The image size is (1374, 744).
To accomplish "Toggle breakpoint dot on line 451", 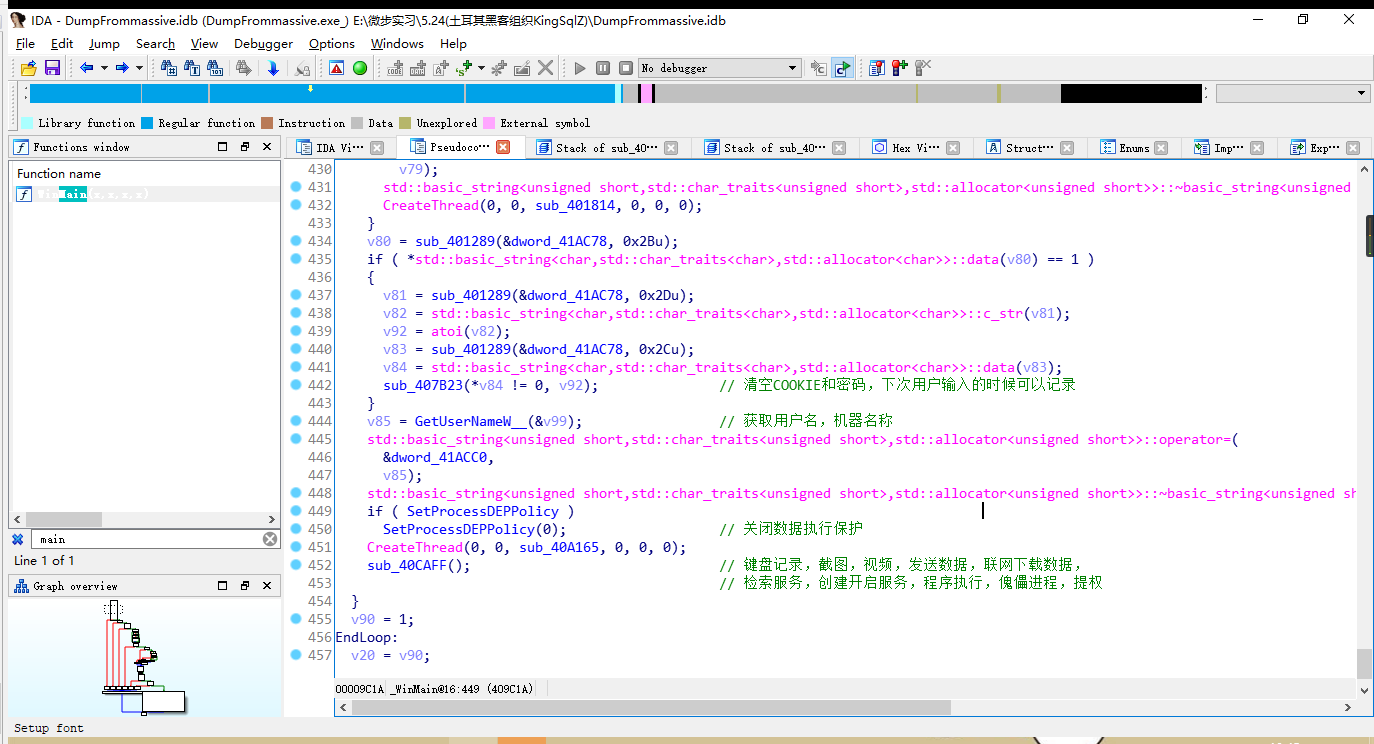I will pos(296,547).
